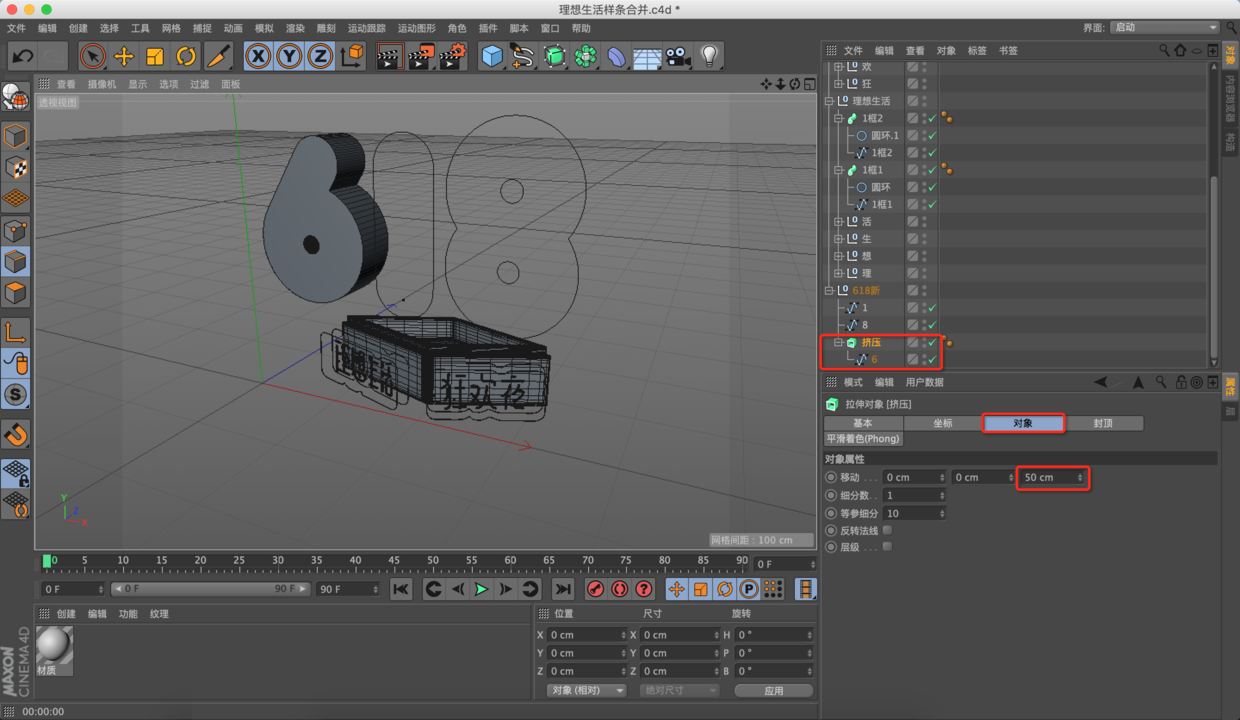Toggle the 反转法线 checkbox
This screenshot has height=720, width=1240.
(x=887, y=530)
